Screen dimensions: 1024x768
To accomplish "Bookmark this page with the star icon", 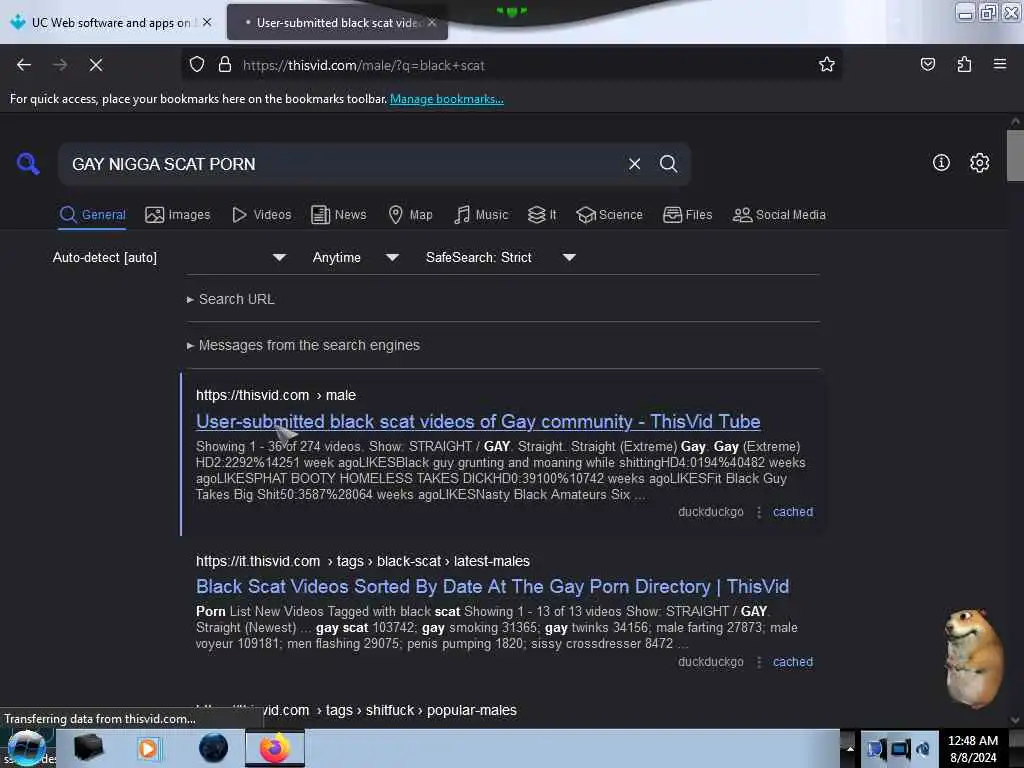I will coord(827,64).
